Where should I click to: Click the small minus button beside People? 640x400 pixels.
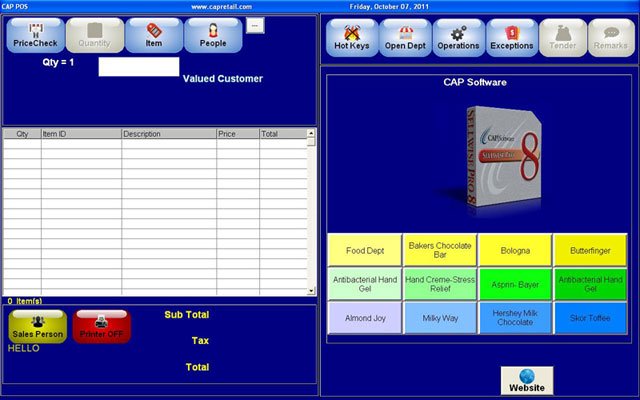coord(255,25)
